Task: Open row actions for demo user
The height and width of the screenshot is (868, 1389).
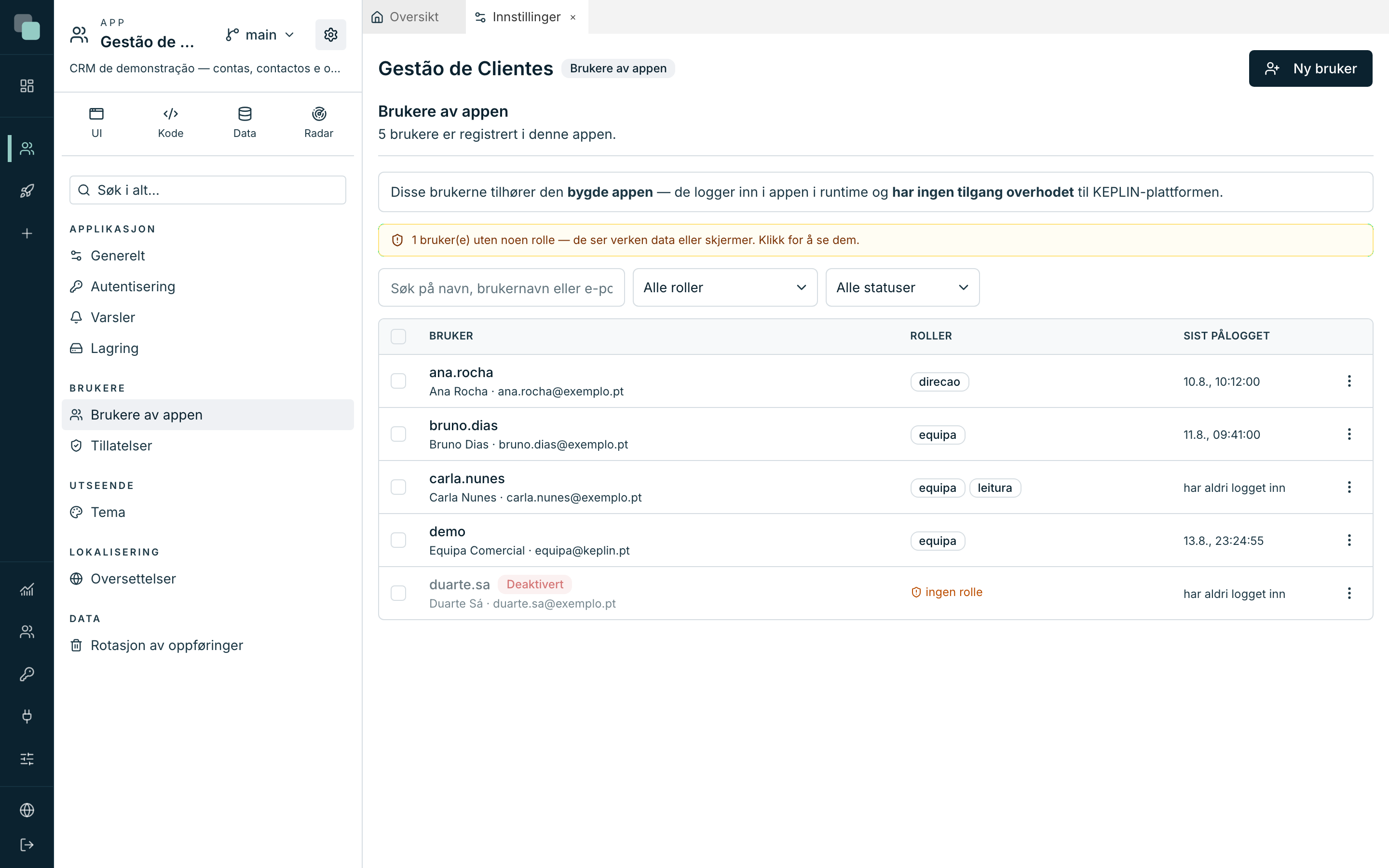Action: coord(1349,540)
